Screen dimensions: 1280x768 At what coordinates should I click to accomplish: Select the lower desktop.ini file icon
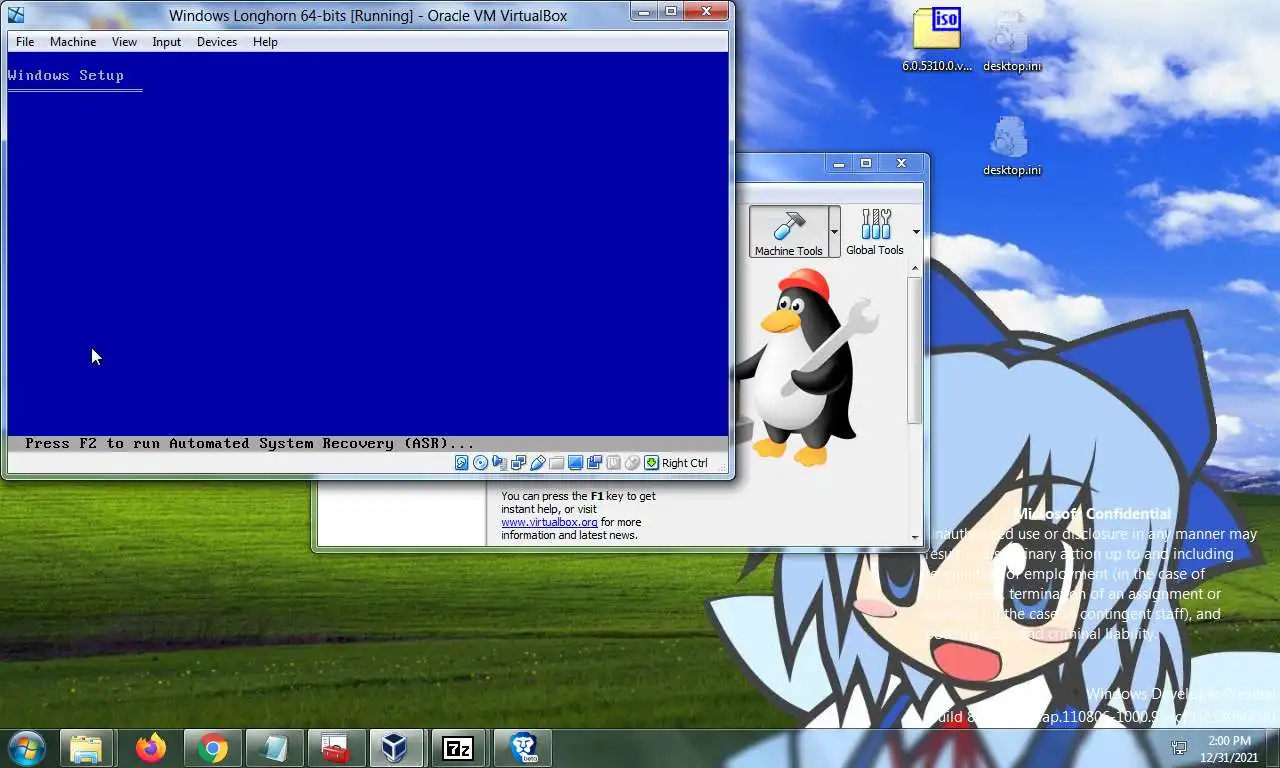point(1011,146)
